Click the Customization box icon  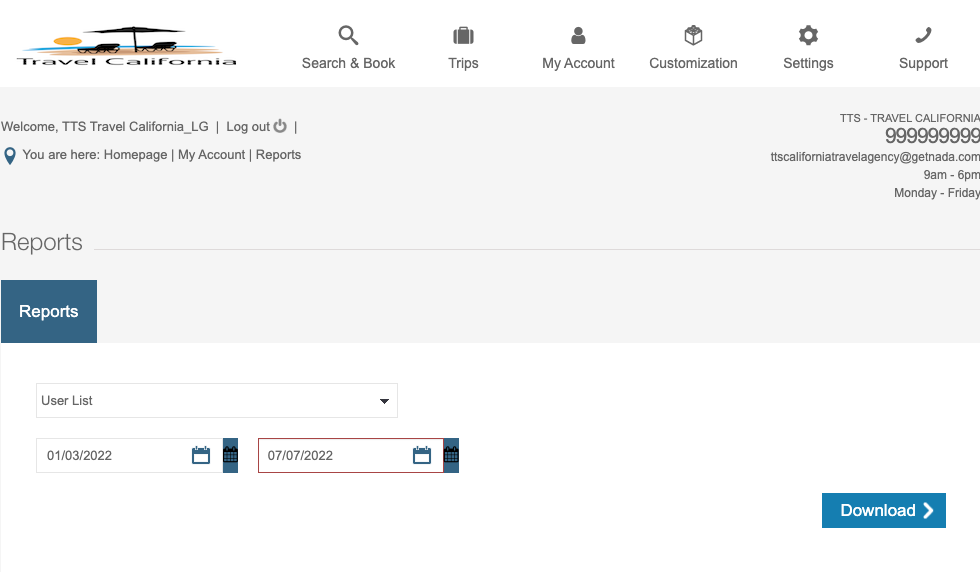pos(693,35)
